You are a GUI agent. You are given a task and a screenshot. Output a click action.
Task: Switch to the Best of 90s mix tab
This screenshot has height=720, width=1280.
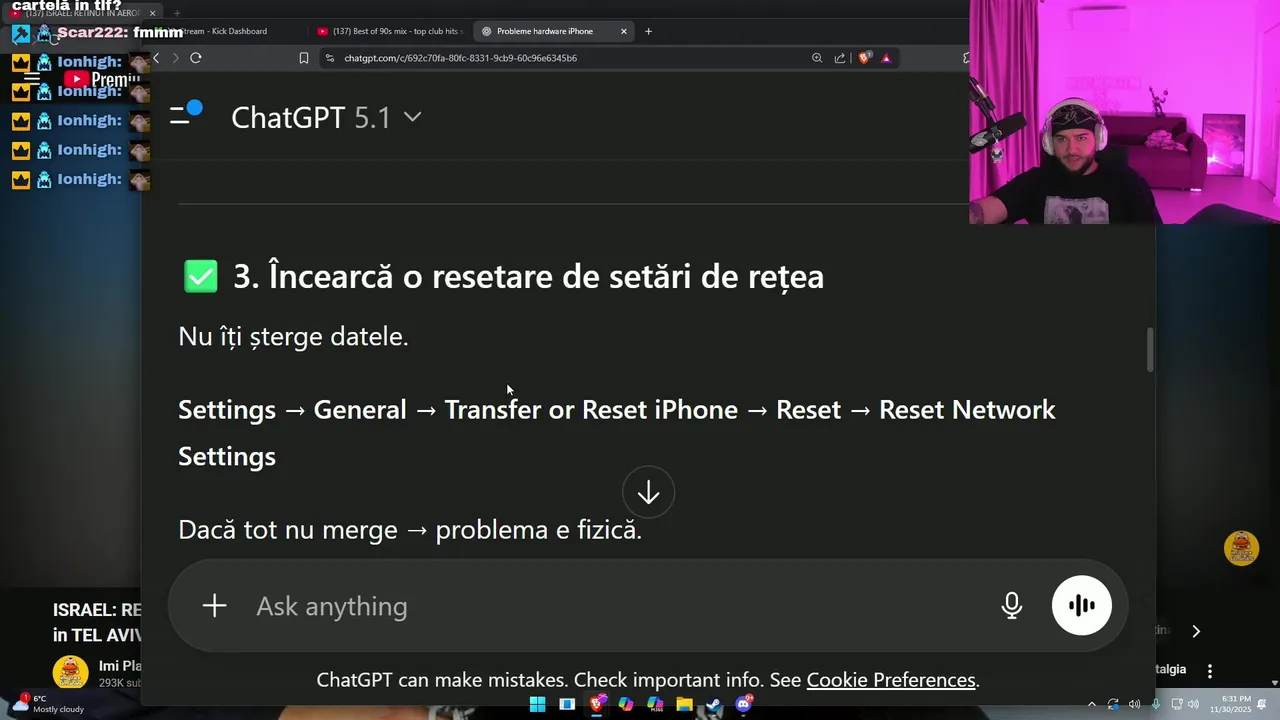[x=388, y=31]
